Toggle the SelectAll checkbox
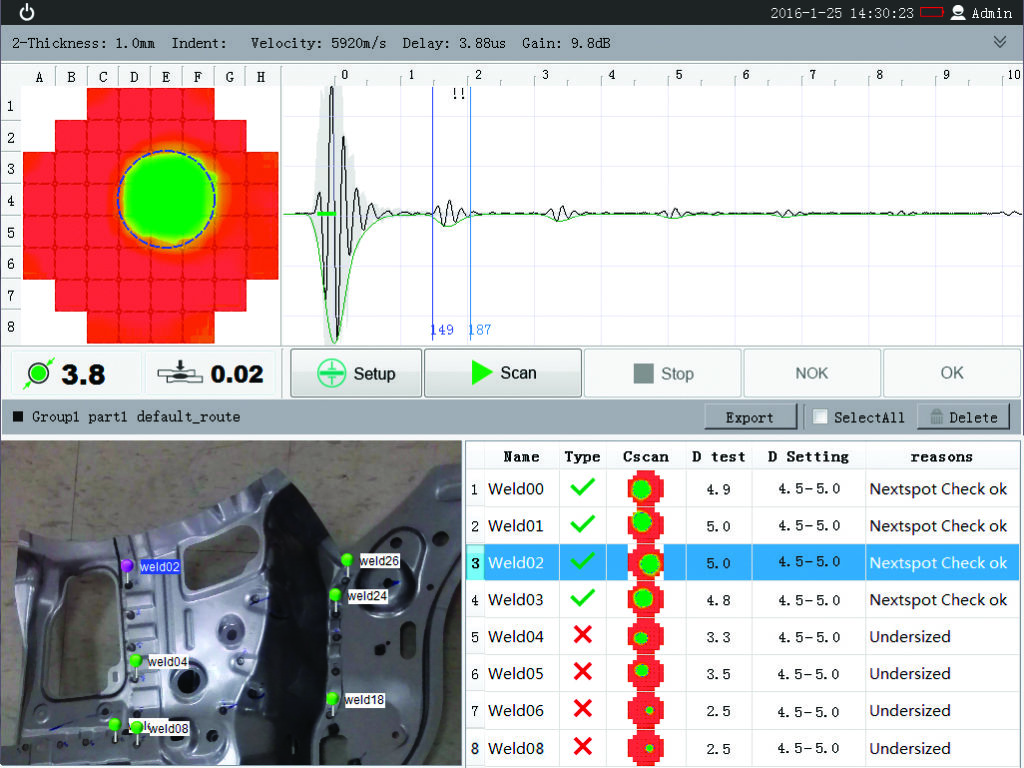 tap(819, 417)
